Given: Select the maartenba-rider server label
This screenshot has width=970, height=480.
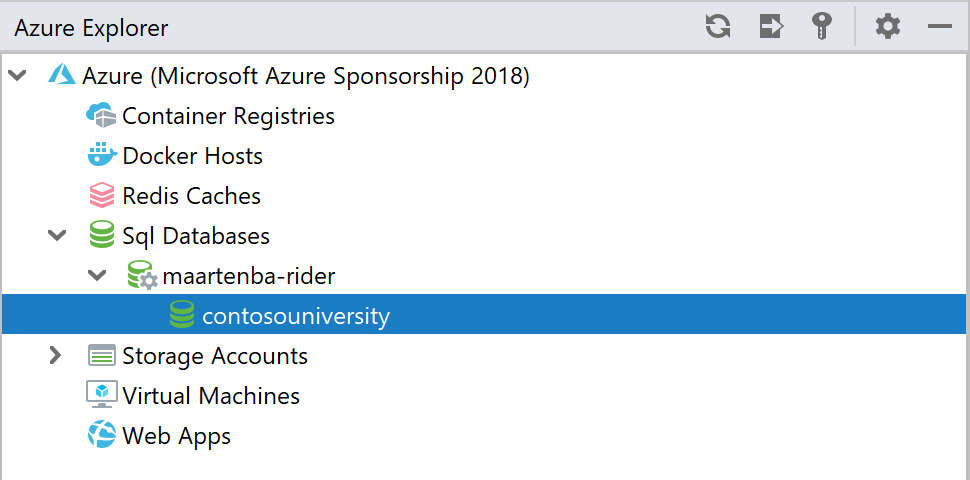Looking at the screenshot, I should [x=249, y=276].
